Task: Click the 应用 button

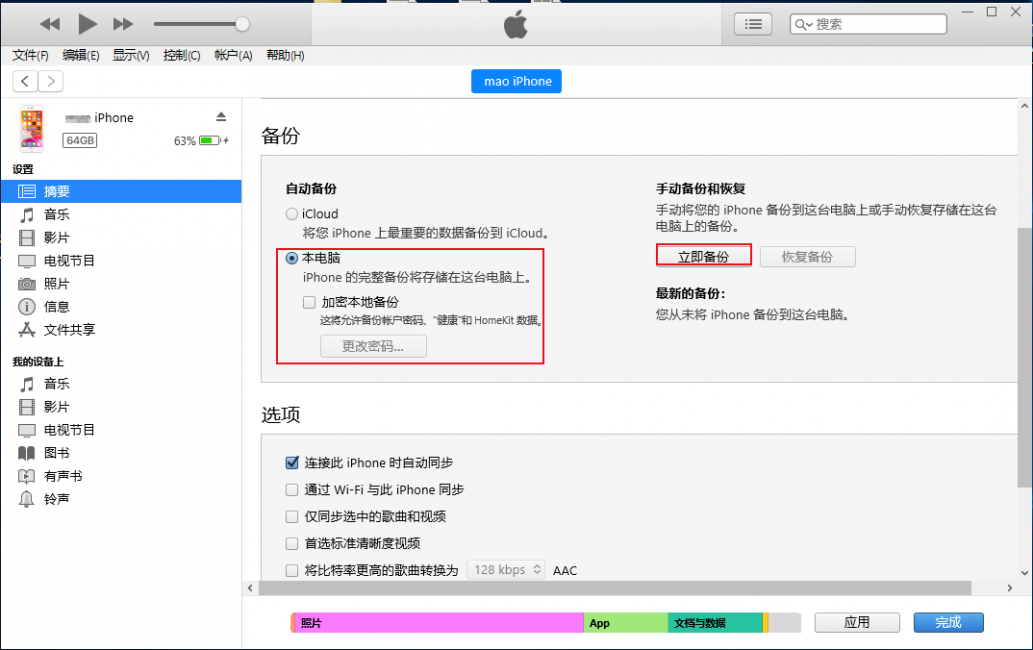Action: point(857,622)
